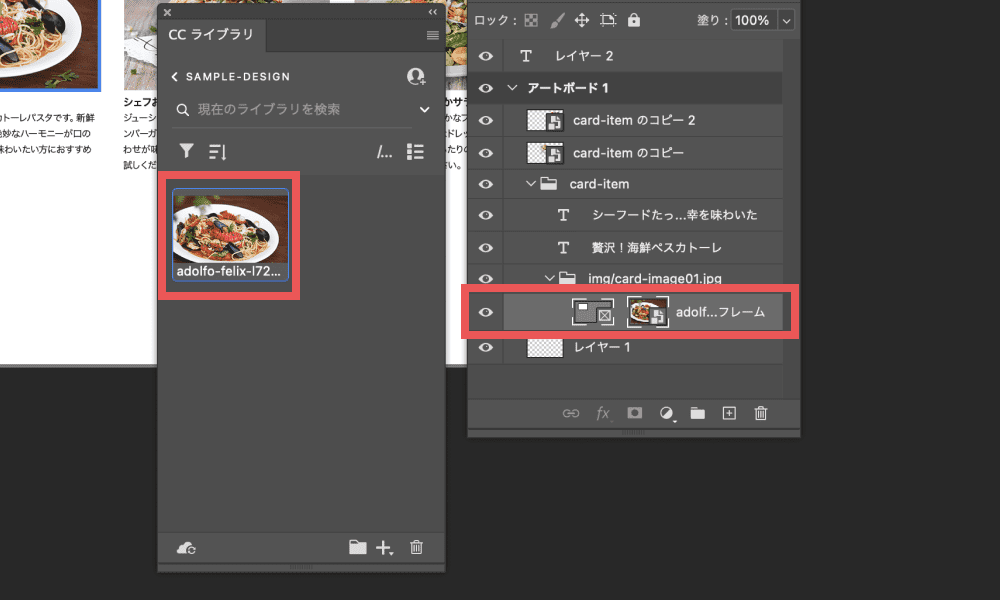
Task: Hide the レイヤー 1 layer
Action: [x=486, y=348]
